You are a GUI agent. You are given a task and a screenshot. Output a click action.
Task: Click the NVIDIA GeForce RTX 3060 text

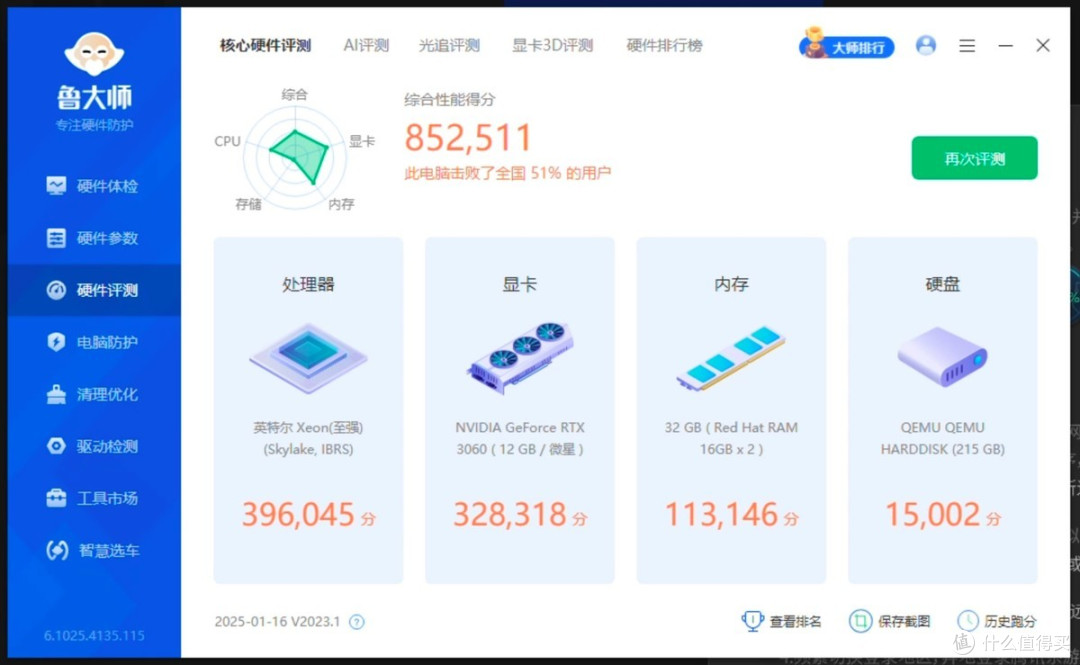(520, 438)
